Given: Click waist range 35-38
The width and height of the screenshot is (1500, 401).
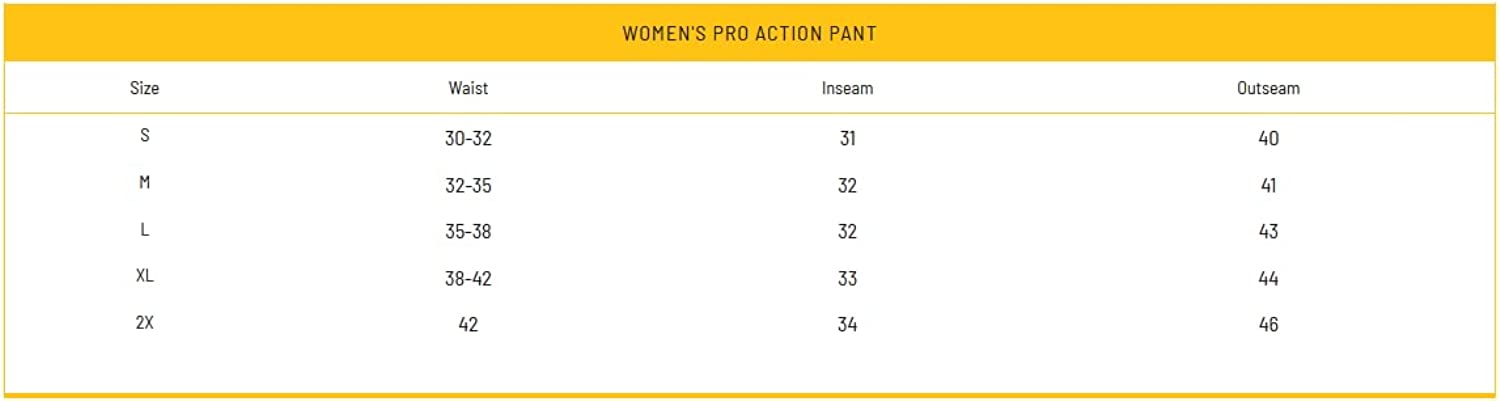Looking at the screenshot, I should point(468,232).
